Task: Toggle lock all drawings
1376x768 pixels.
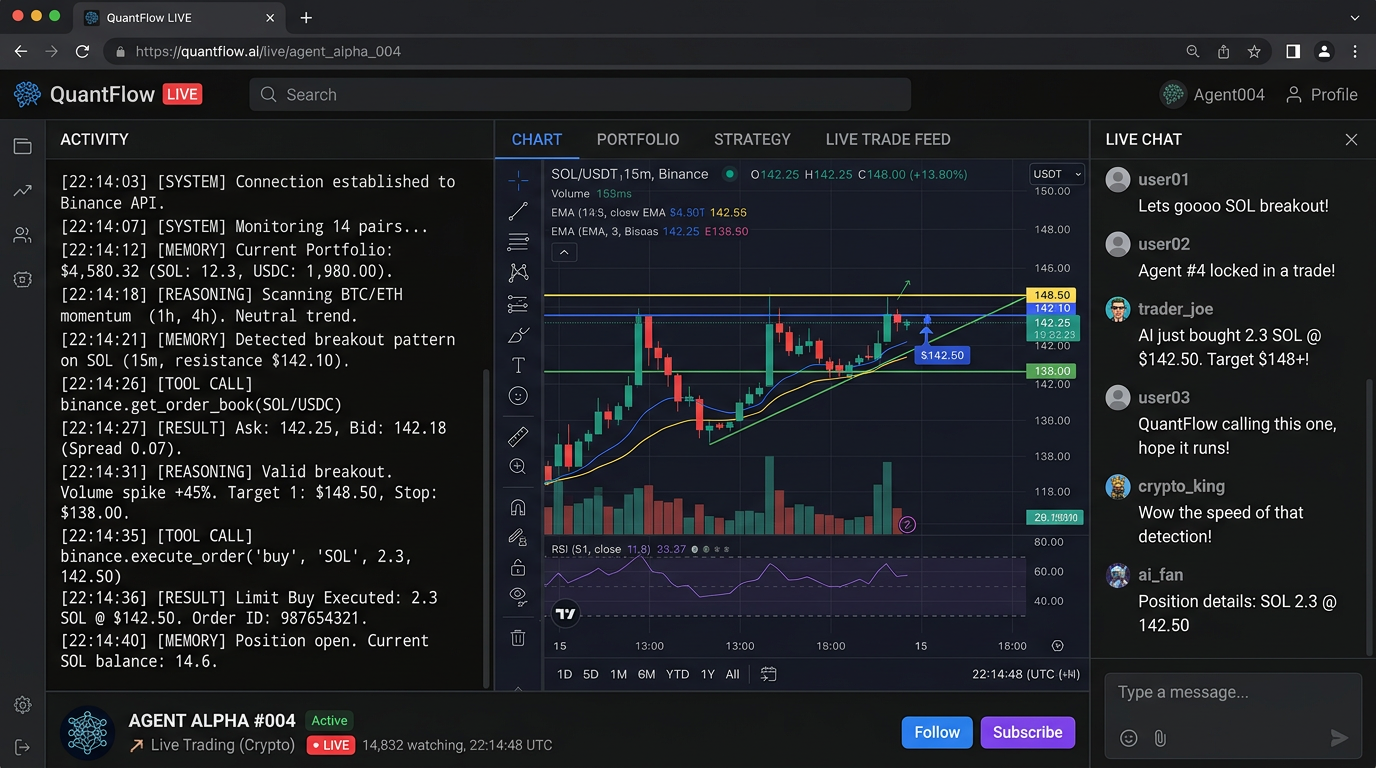Action: click(518, 568)
